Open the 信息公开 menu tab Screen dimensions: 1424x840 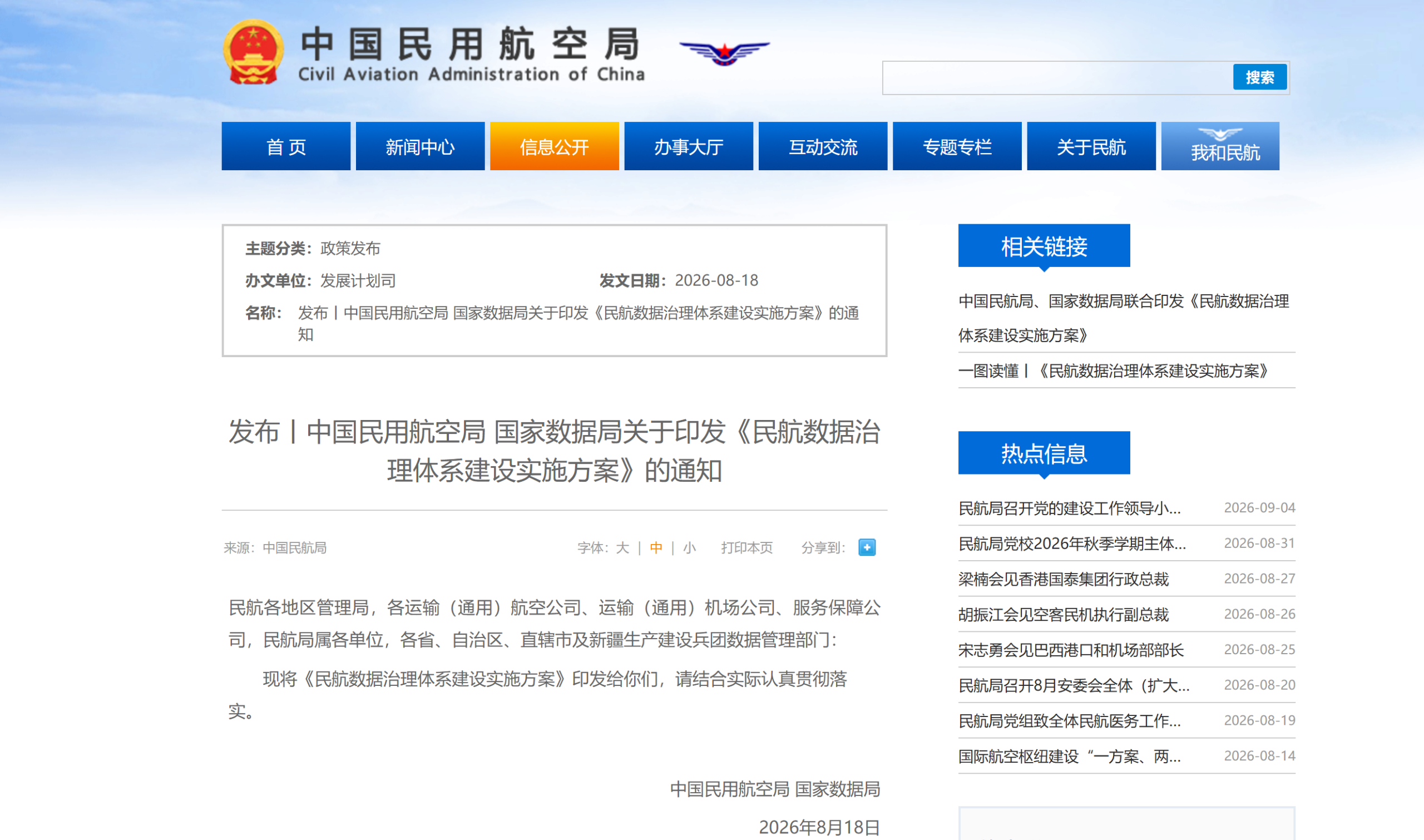tap(554, 146)
